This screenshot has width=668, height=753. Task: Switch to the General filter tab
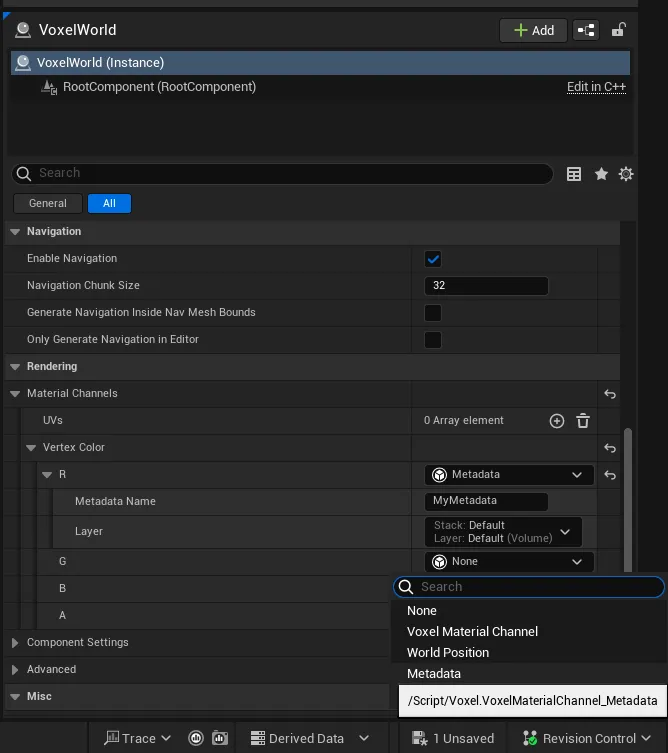click(x=48, y=203)
